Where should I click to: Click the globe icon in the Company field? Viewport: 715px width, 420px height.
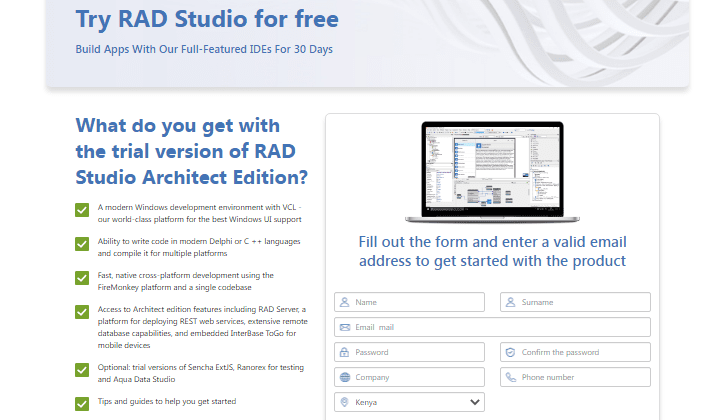344,377
